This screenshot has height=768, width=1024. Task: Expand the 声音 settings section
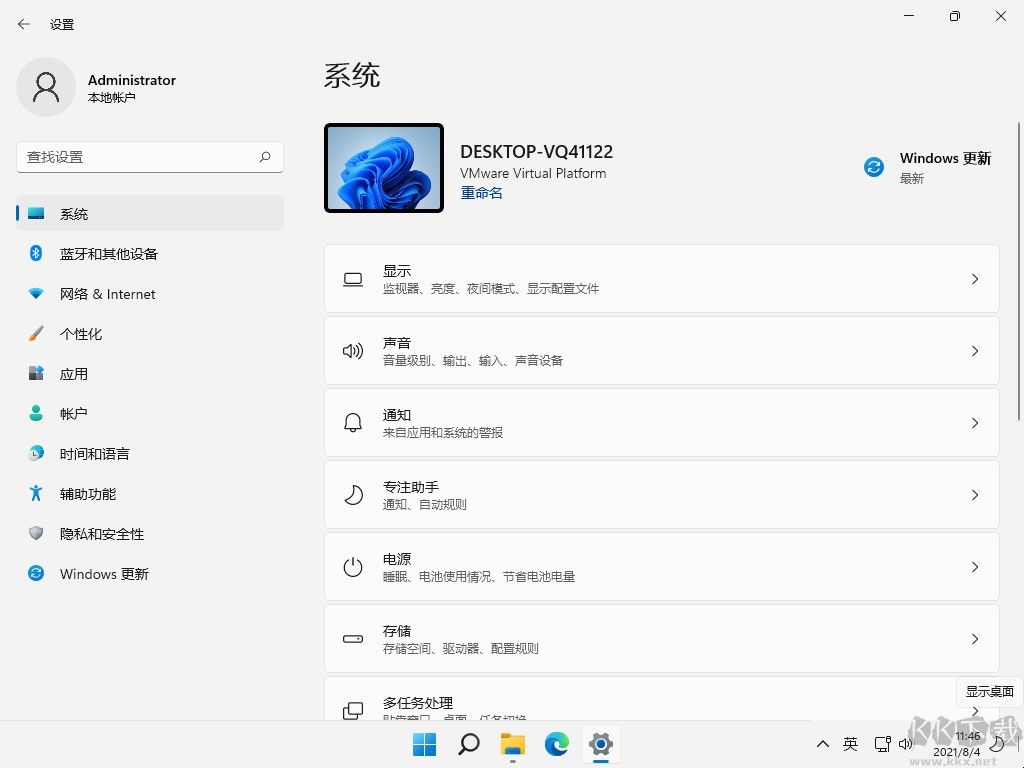point(660,351)
